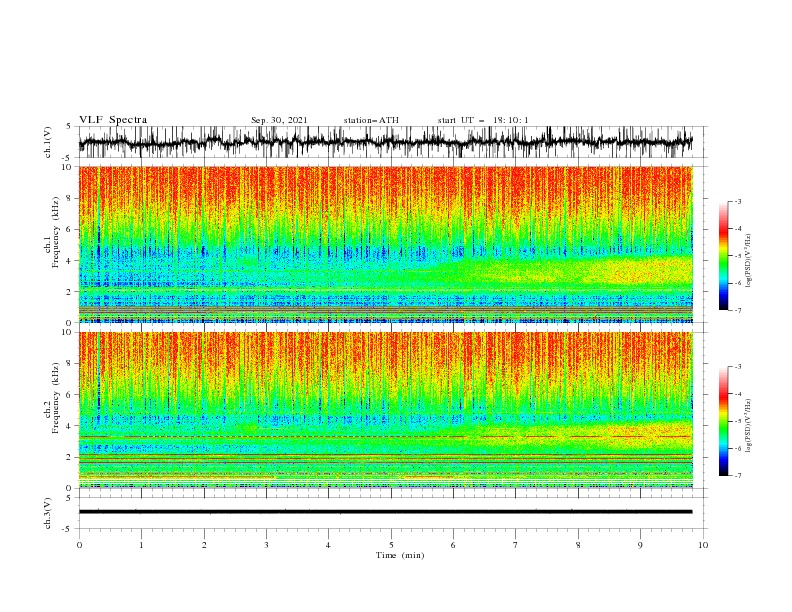
Task: Select the "start UT = 18:10:1" header text
Action: point(483,120)
